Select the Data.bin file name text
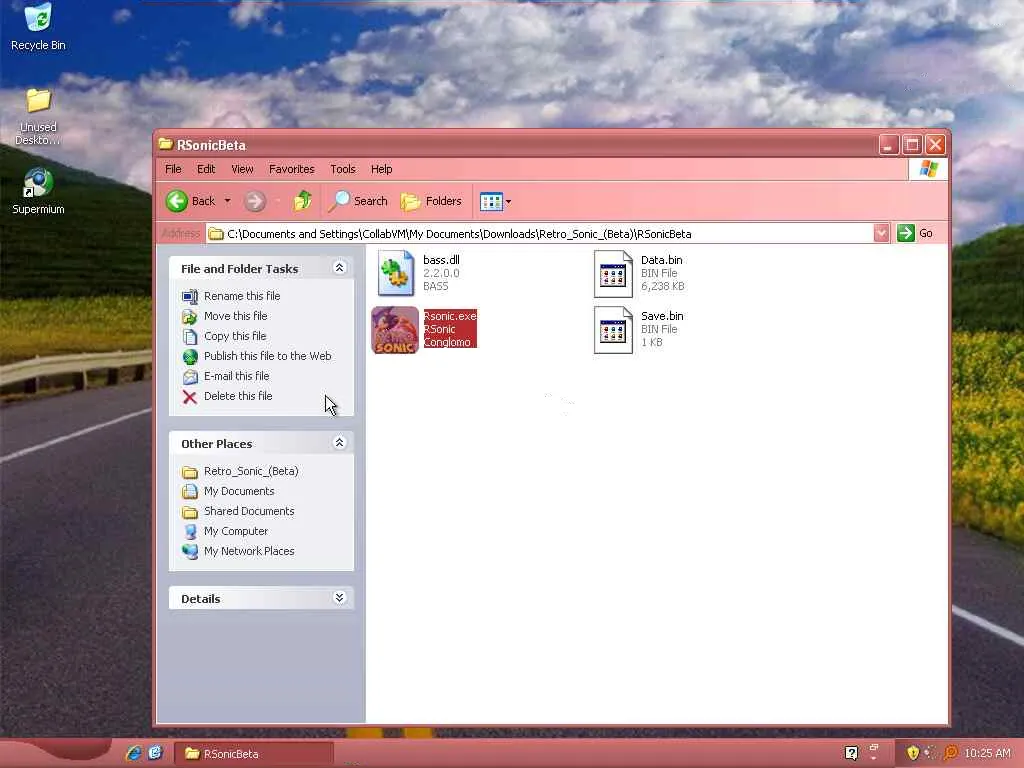 pyautogui.click(x=662, y=260)
